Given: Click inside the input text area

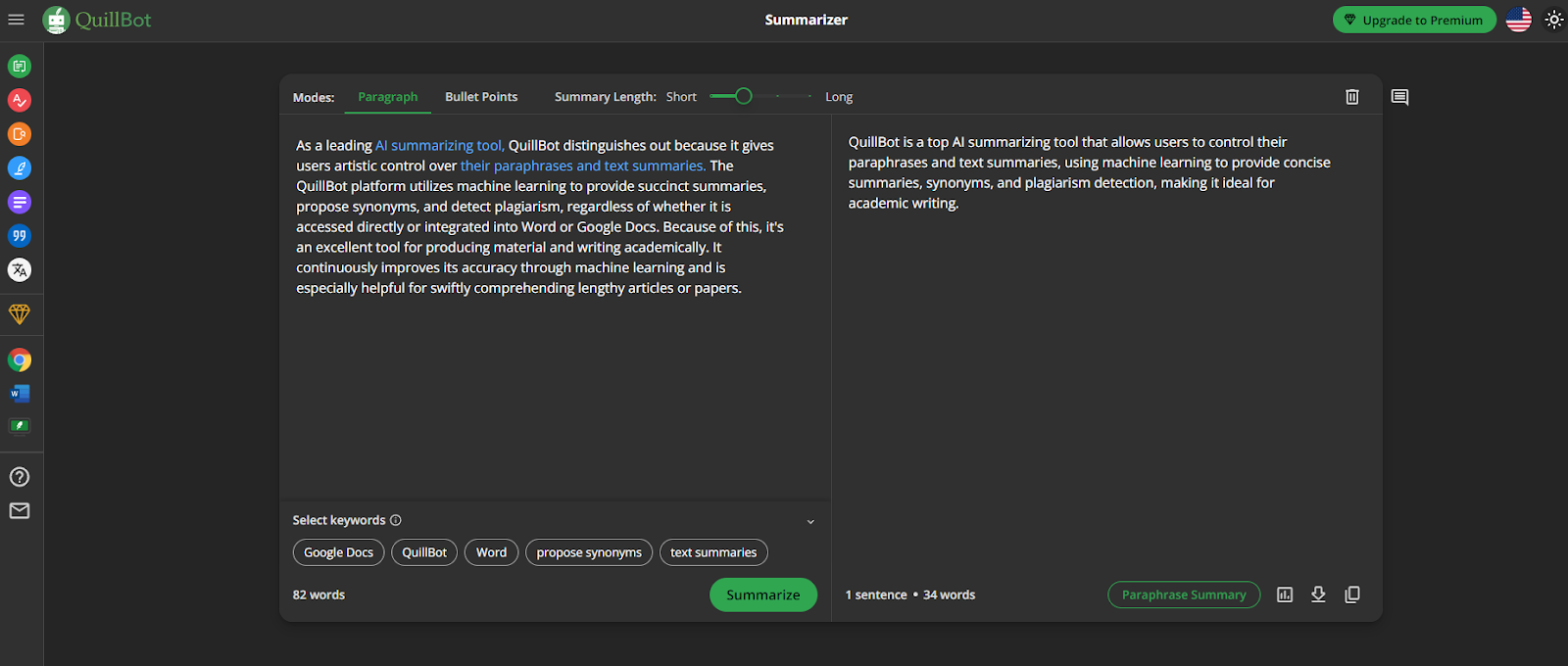Looking at the screenshot, I should pos(555,309).
